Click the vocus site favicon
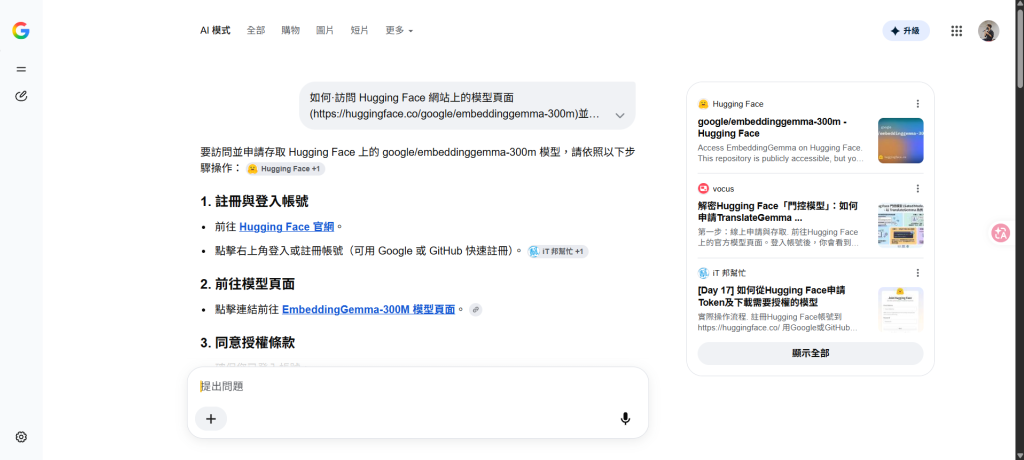 (x=703, y=189)
